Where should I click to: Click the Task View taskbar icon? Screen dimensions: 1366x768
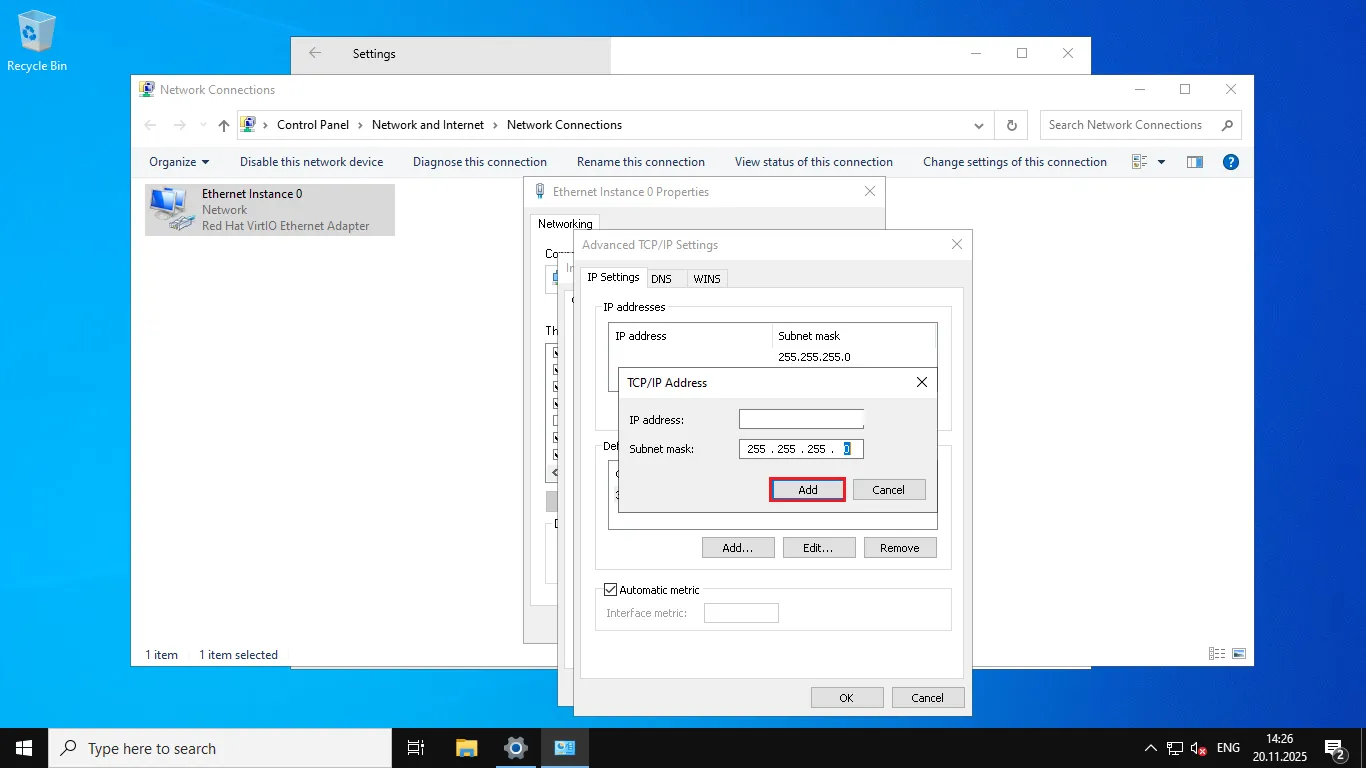point(416,748)
